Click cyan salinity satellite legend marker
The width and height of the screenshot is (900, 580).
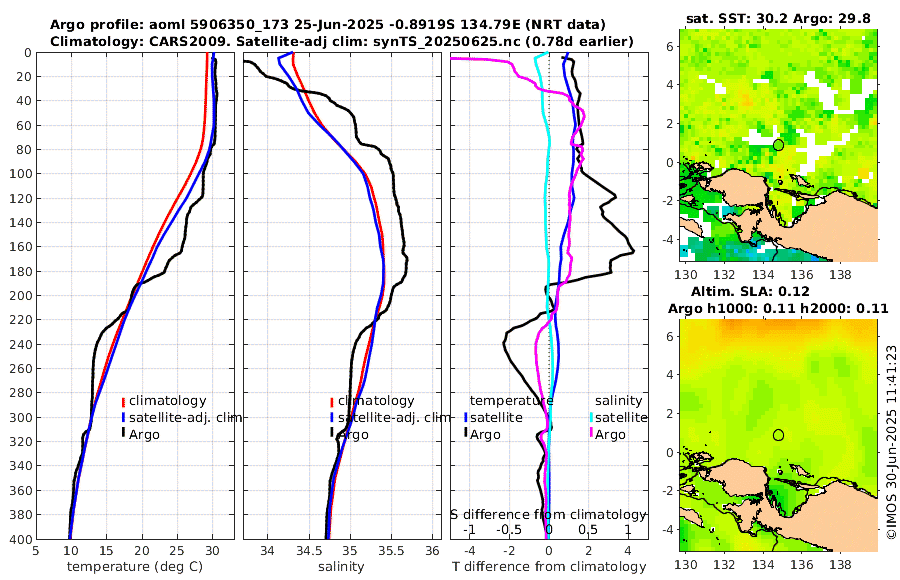tap(591, 417)
